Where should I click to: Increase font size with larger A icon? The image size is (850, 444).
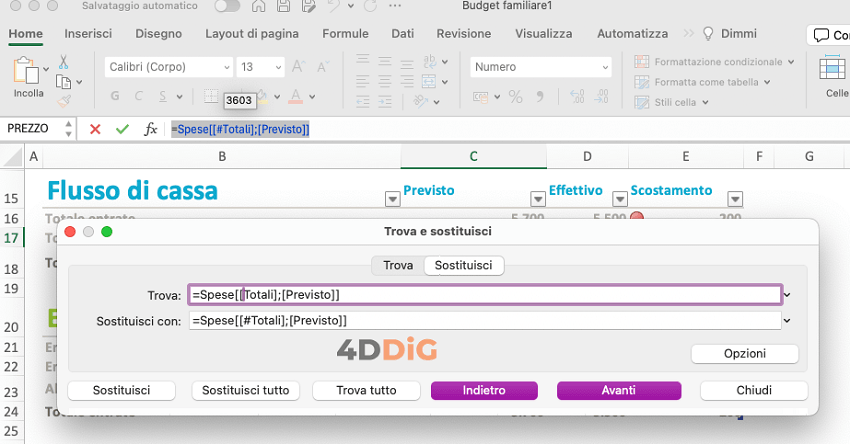coord(298,67)
